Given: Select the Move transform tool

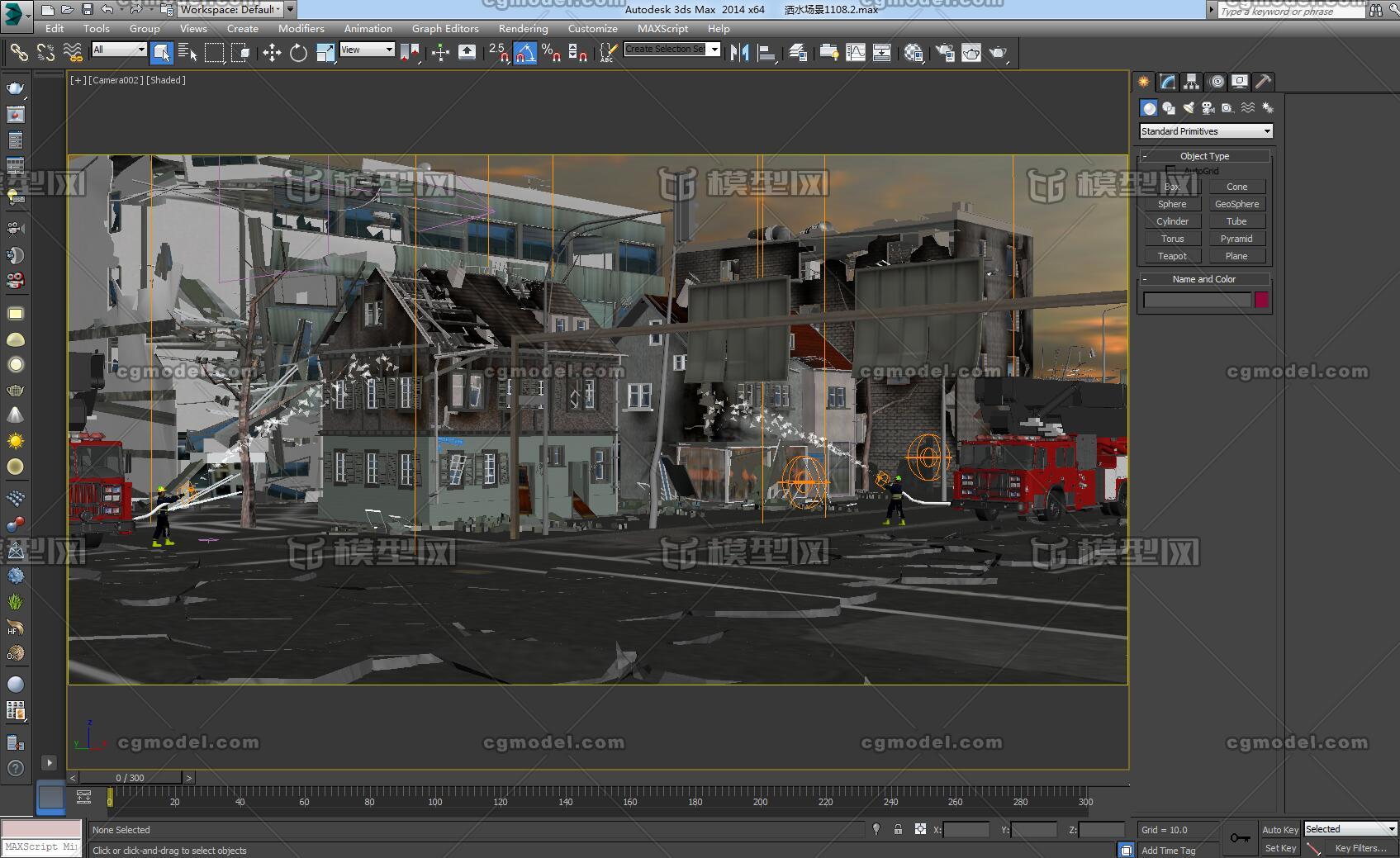Looking at the screenshot, I should click(x=272, y=53).
